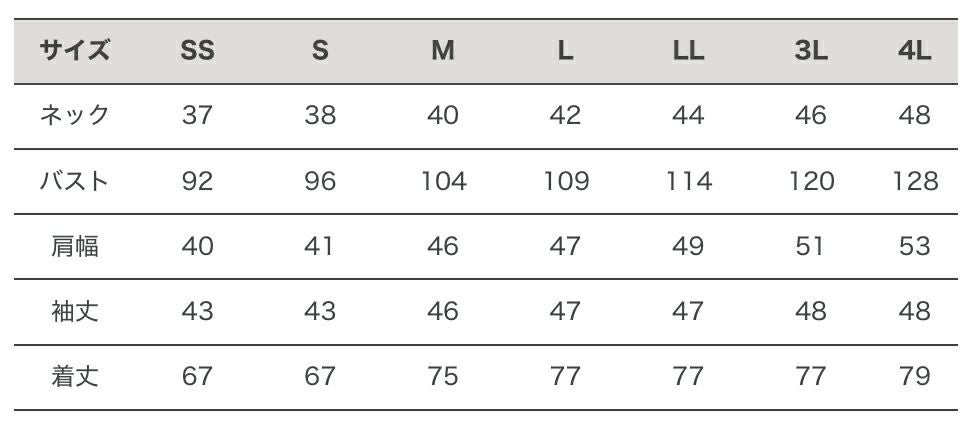The width and height of the screenshot is (972, 428).
Task: Click neck value 37 for size SS
Action: (x=198, y=116)
